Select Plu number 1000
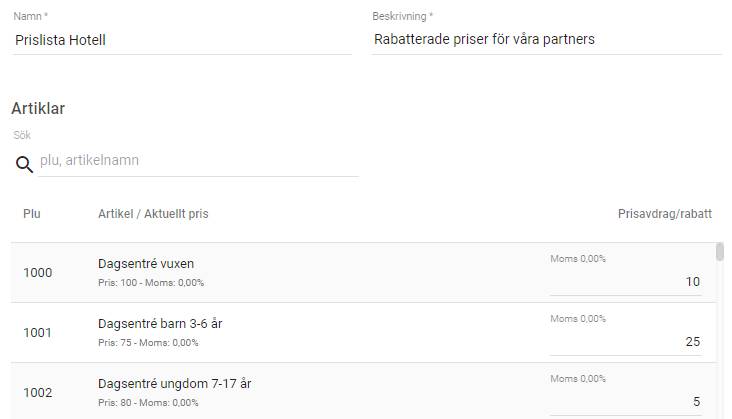732x419 pixels. (38, 272)
